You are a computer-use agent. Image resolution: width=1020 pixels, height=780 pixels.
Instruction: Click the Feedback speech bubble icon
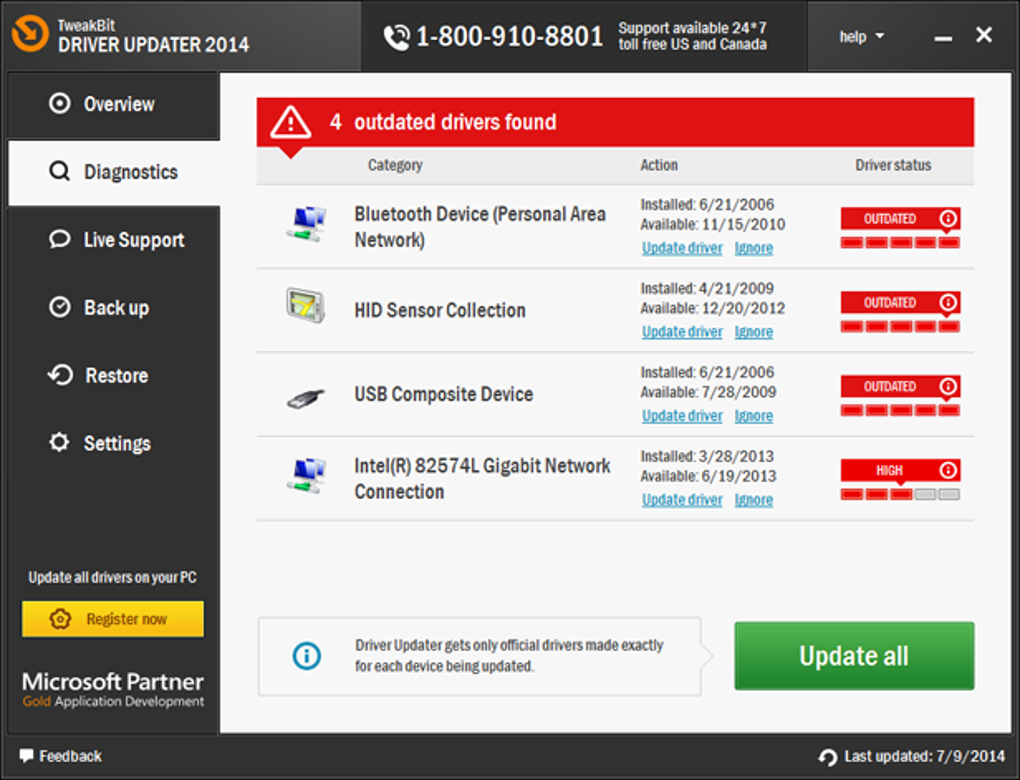(26, 755)
